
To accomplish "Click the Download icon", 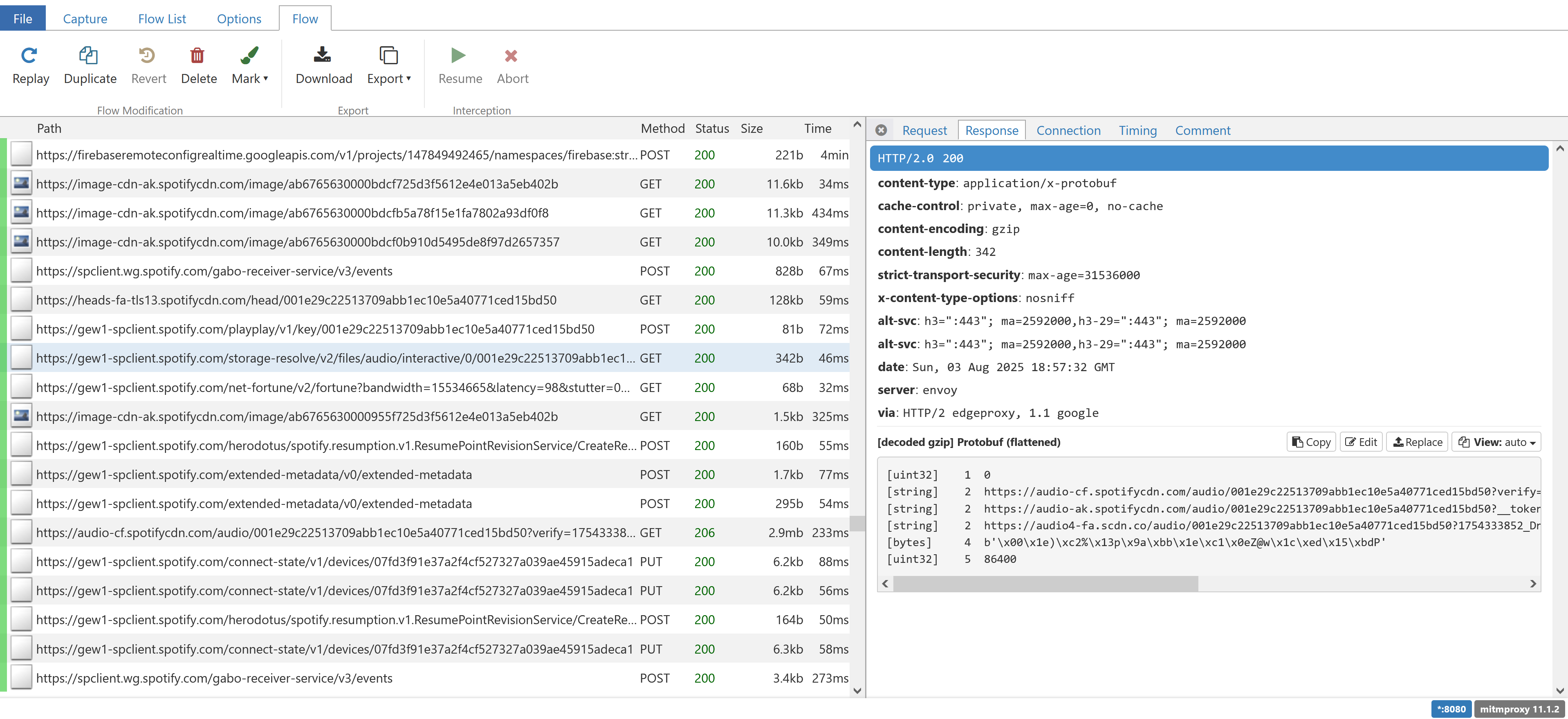I will [x=323, y=56].
